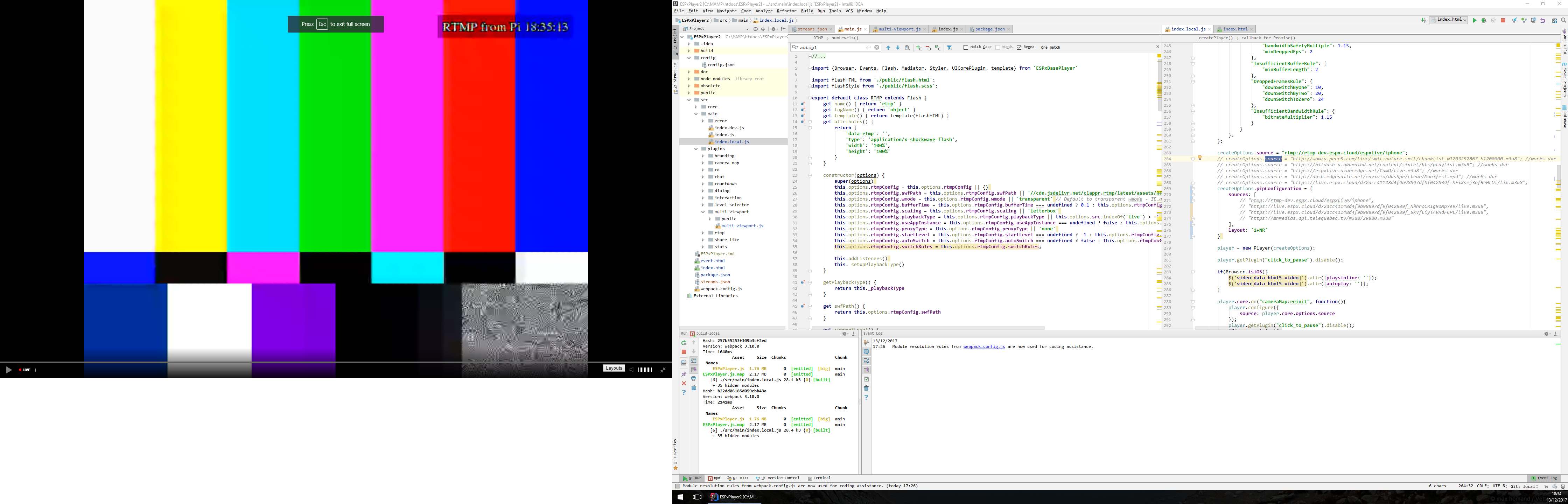This screenshot has width=1568, height=504.
Task: Stop the running build with the red square icon
Action: (1502, 20)
